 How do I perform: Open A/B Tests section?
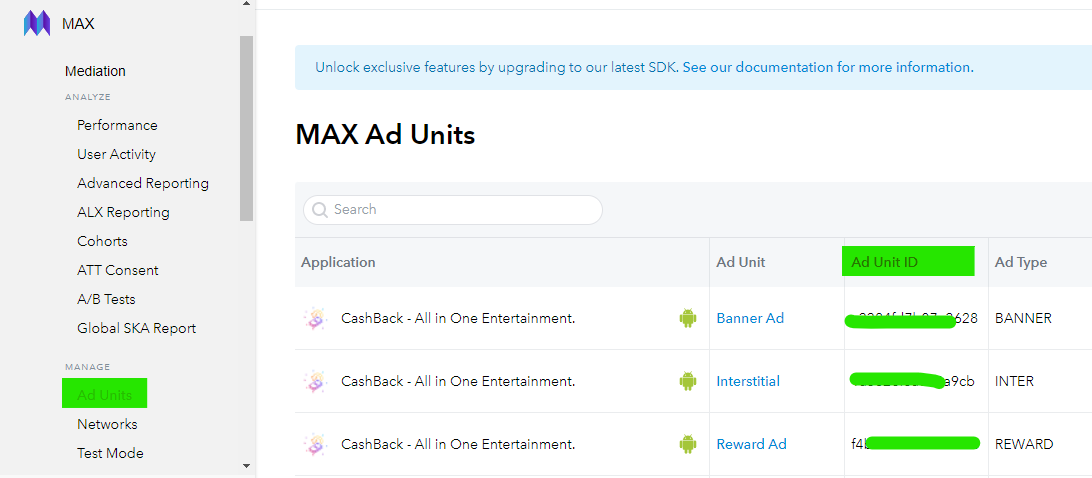tap(107, 300)
